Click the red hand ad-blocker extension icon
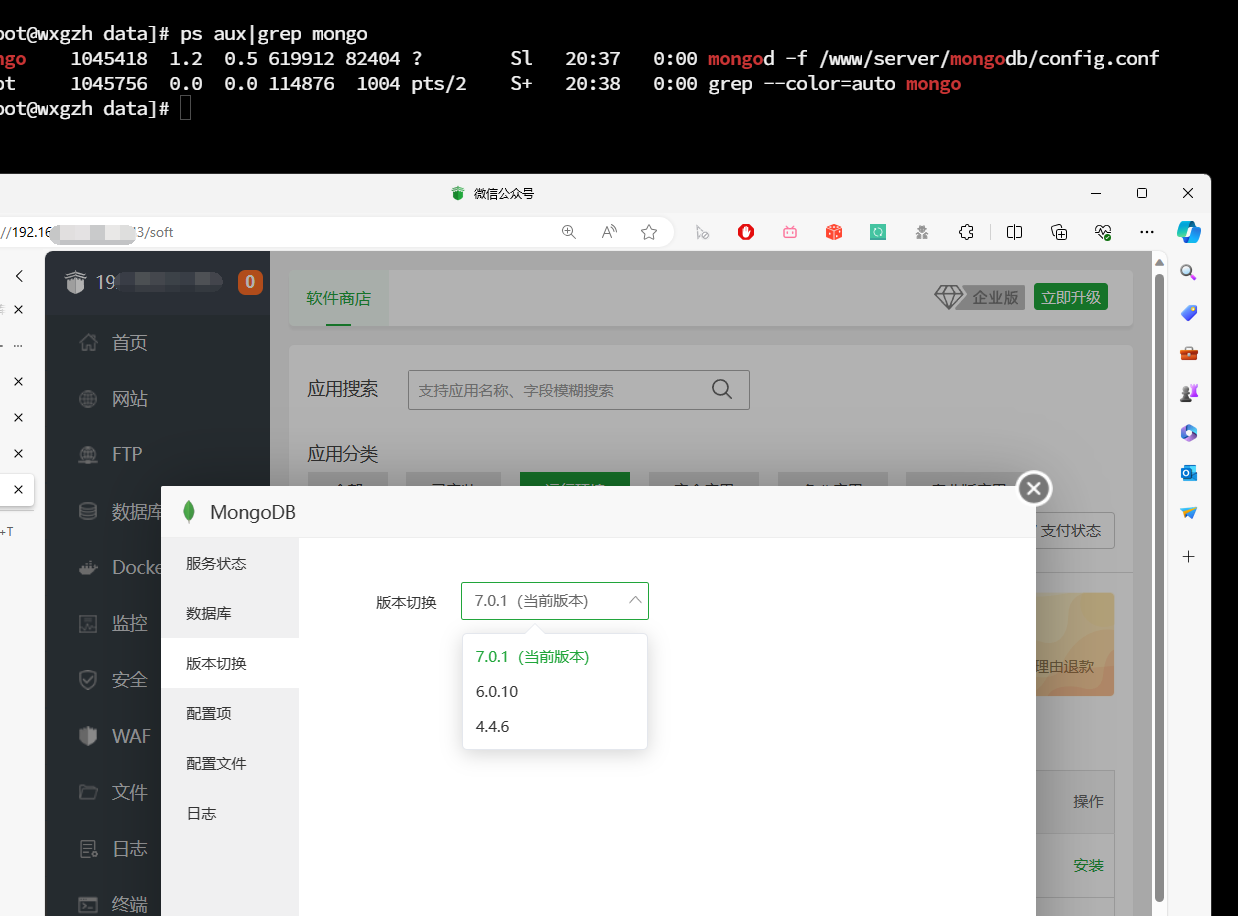 (746, 232)
